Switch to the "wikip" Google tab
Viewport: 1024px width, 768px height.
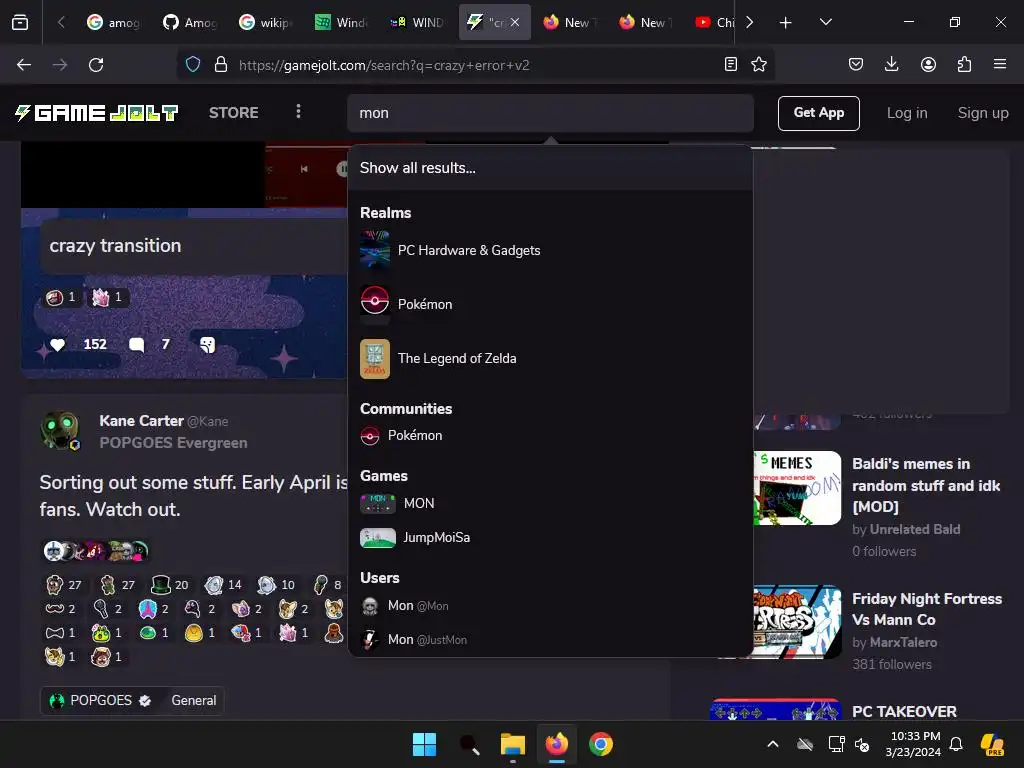(266, 22)
